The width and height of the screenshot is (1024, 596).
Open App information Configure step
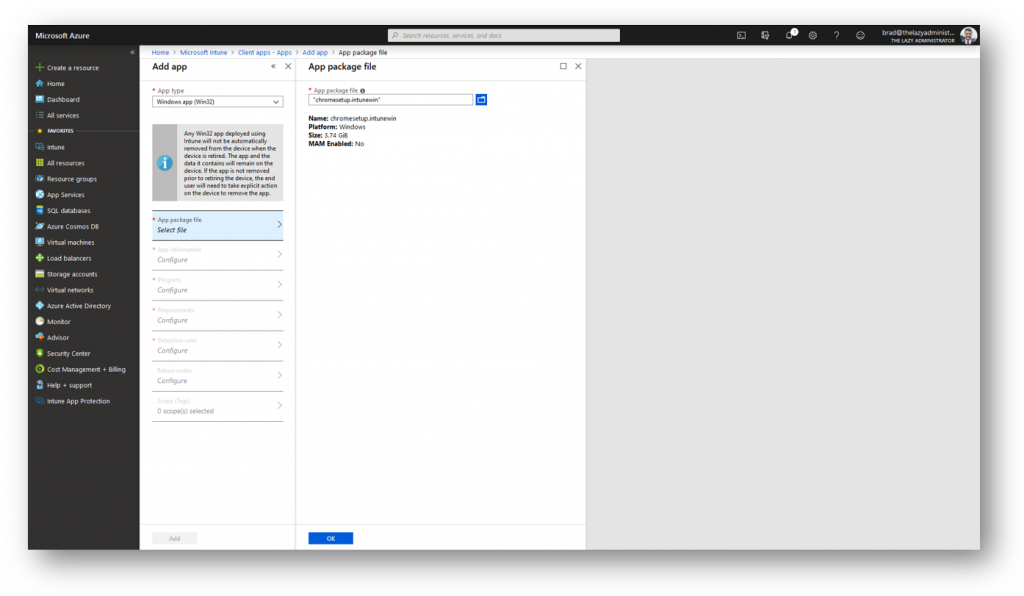(217, 255)
